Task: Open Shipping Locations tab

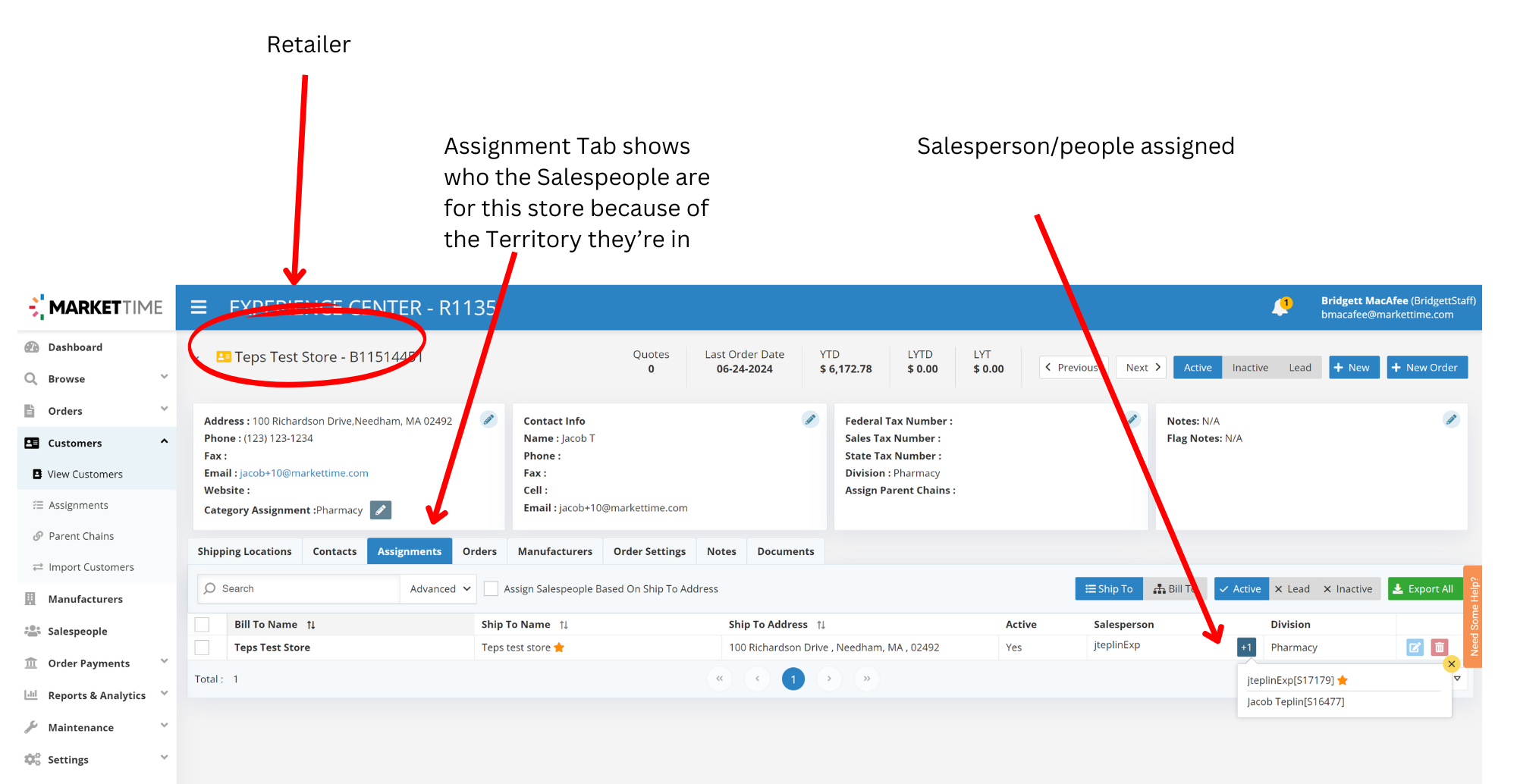Action: click(x=244, y=551)
